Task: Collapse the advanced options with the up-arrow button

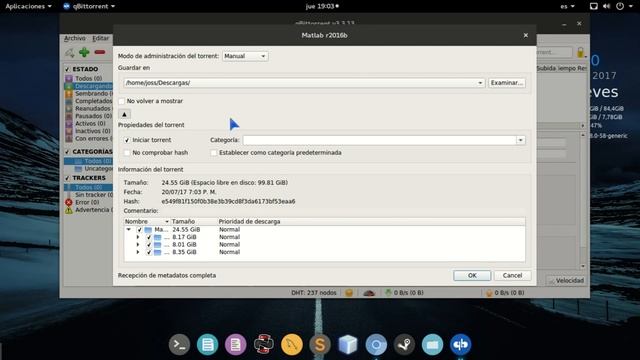Action: pos(124,114)
